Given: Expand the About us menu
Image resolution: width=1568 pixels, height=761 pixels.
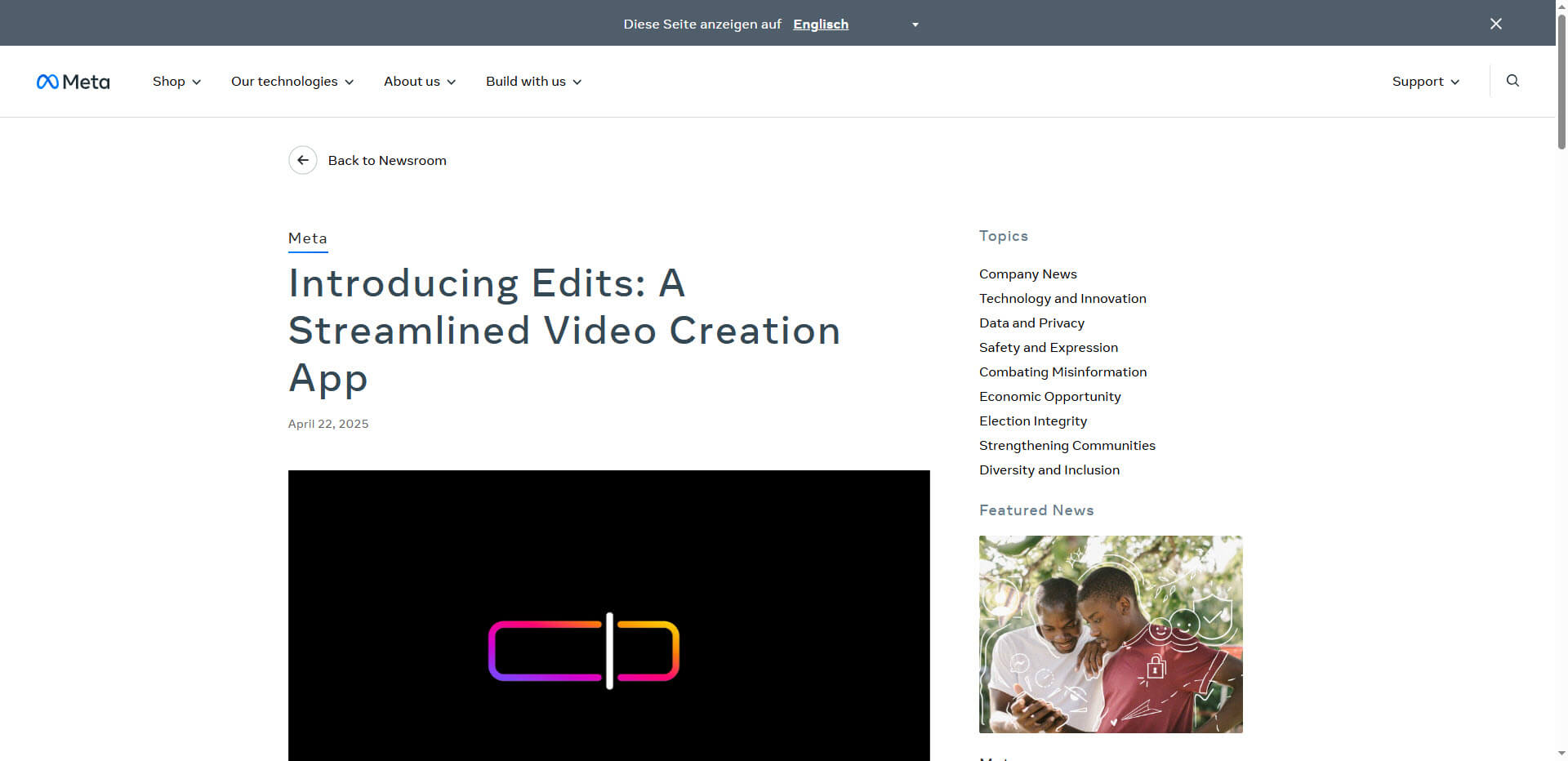Looking at the screenshot, I should (x=420, y=82).
